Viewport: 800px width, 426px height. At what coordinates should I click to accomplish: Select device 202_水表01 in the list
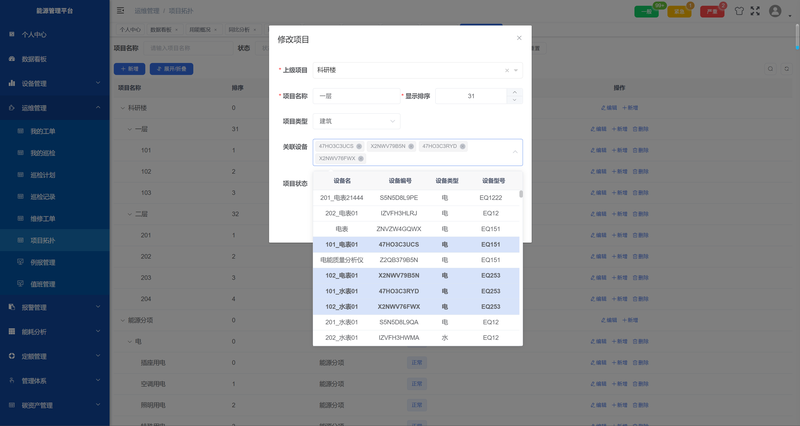(416, 338)
